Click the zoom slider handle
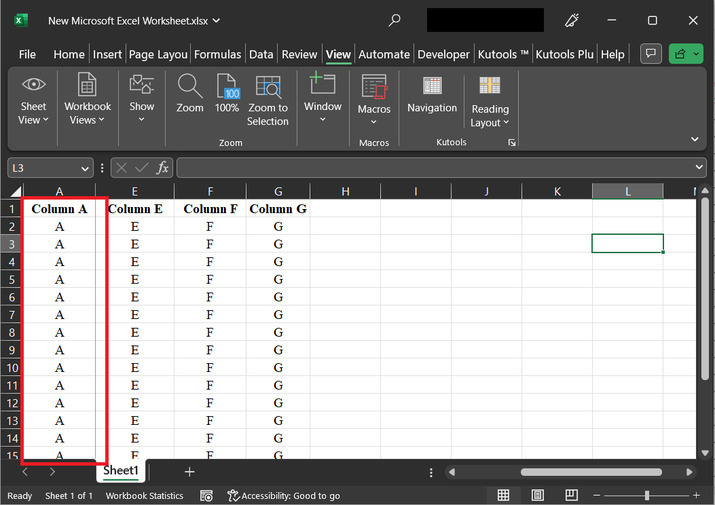 (647, 495)
